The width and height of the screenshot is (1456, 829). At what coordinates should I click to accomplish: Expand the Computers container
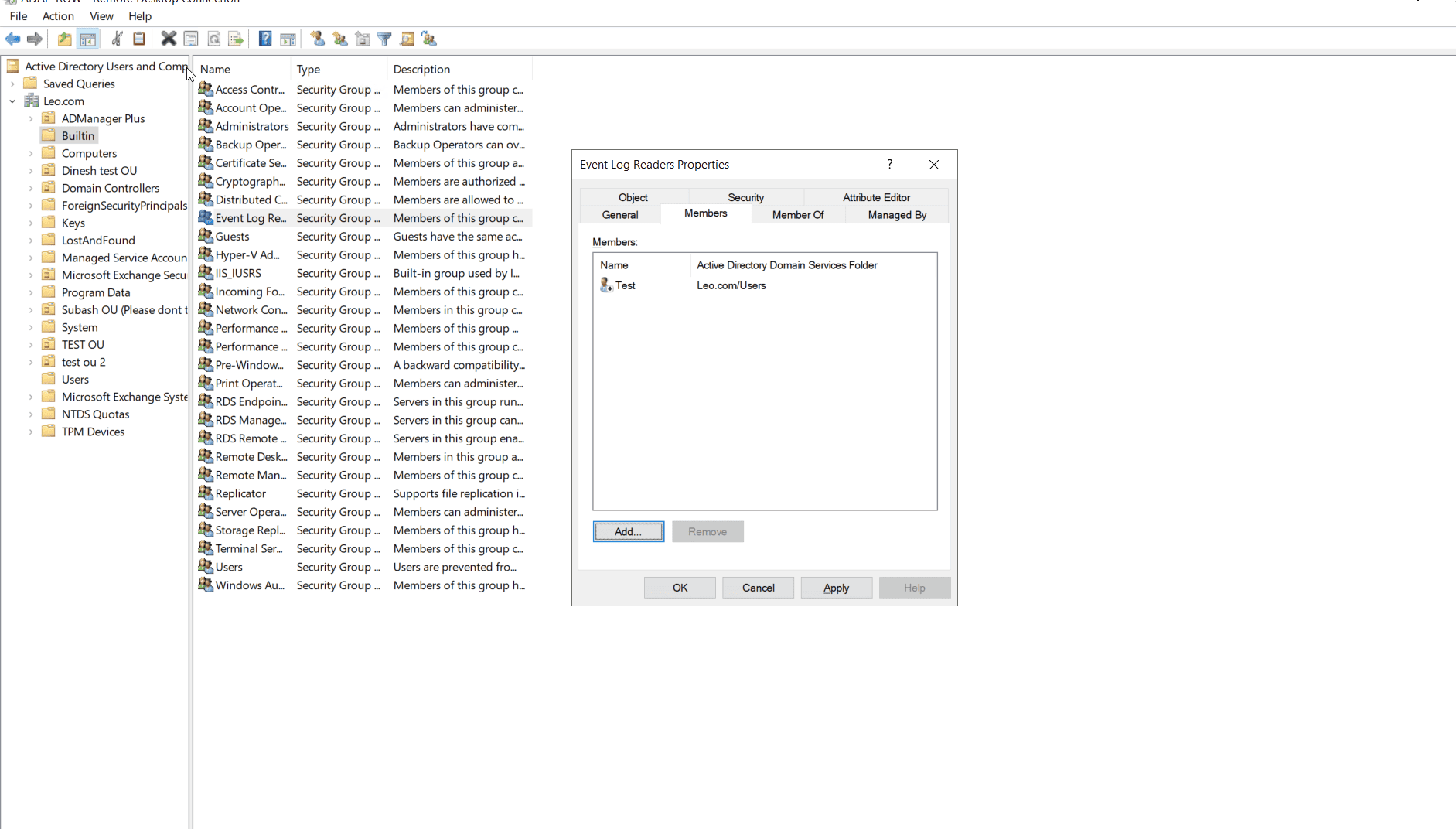point(31,153)
